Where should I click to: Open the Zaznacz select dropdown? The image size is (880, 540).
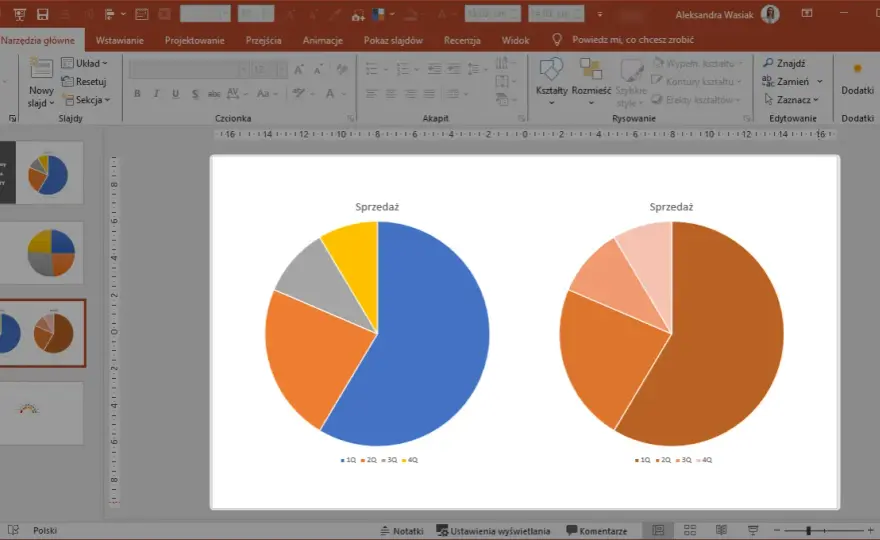coord(791,100)
